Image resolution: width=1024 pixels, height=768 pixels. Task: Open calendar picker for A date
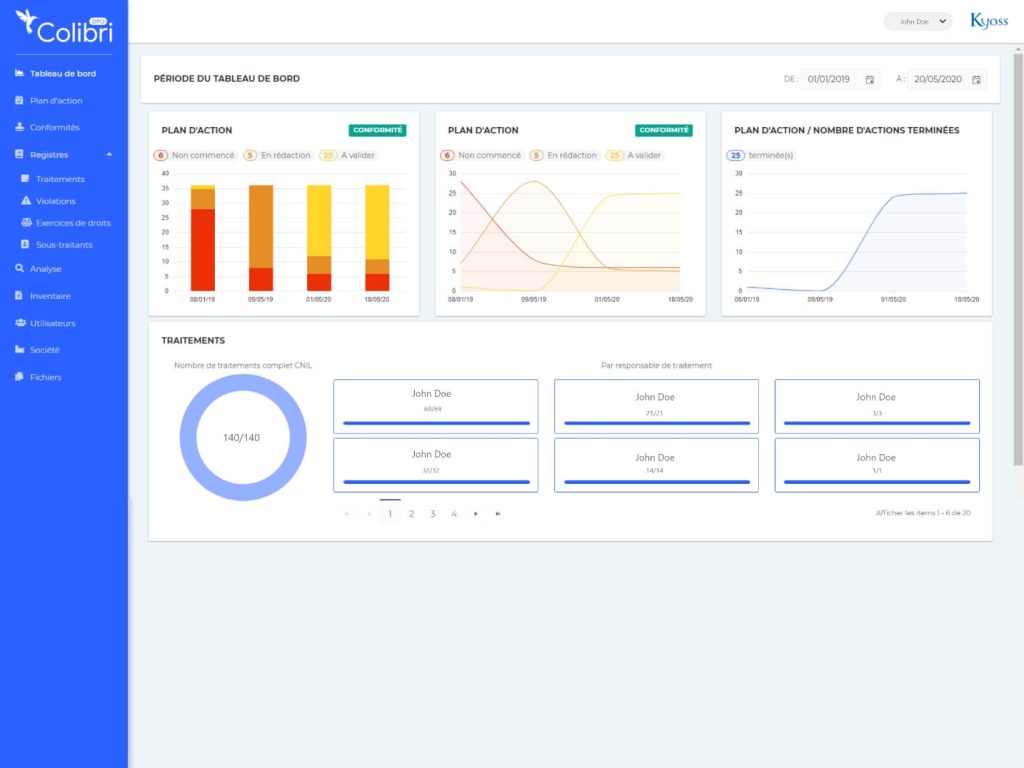976,79
